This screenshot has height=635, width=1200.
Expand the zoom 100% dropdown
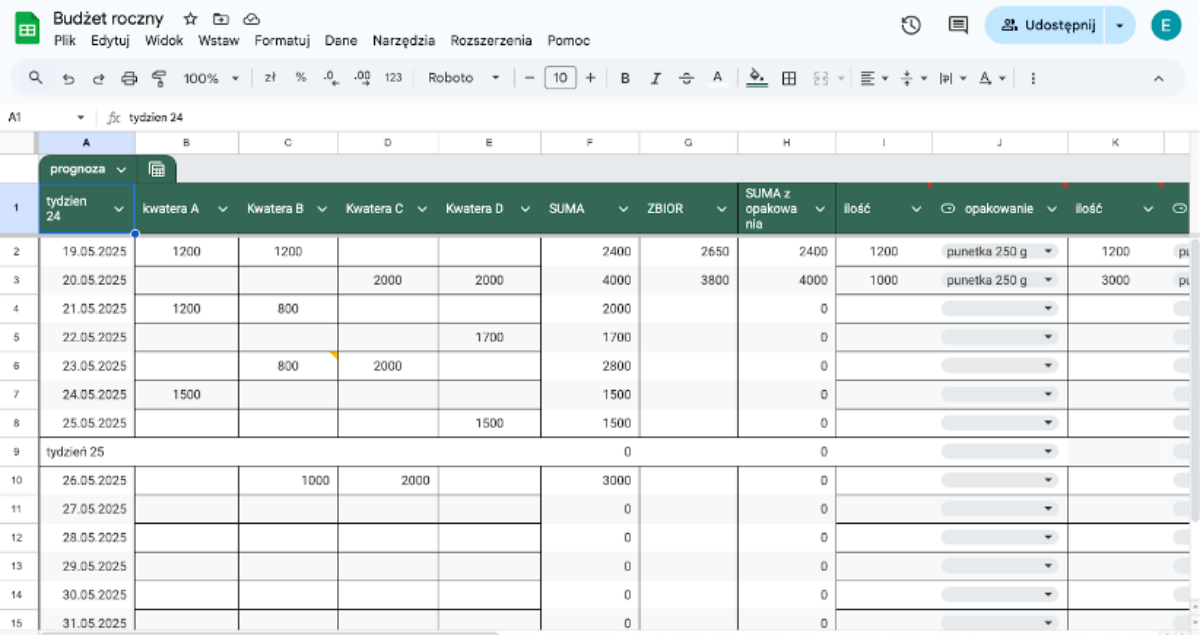pyautogui.click(x=211, y=78)
